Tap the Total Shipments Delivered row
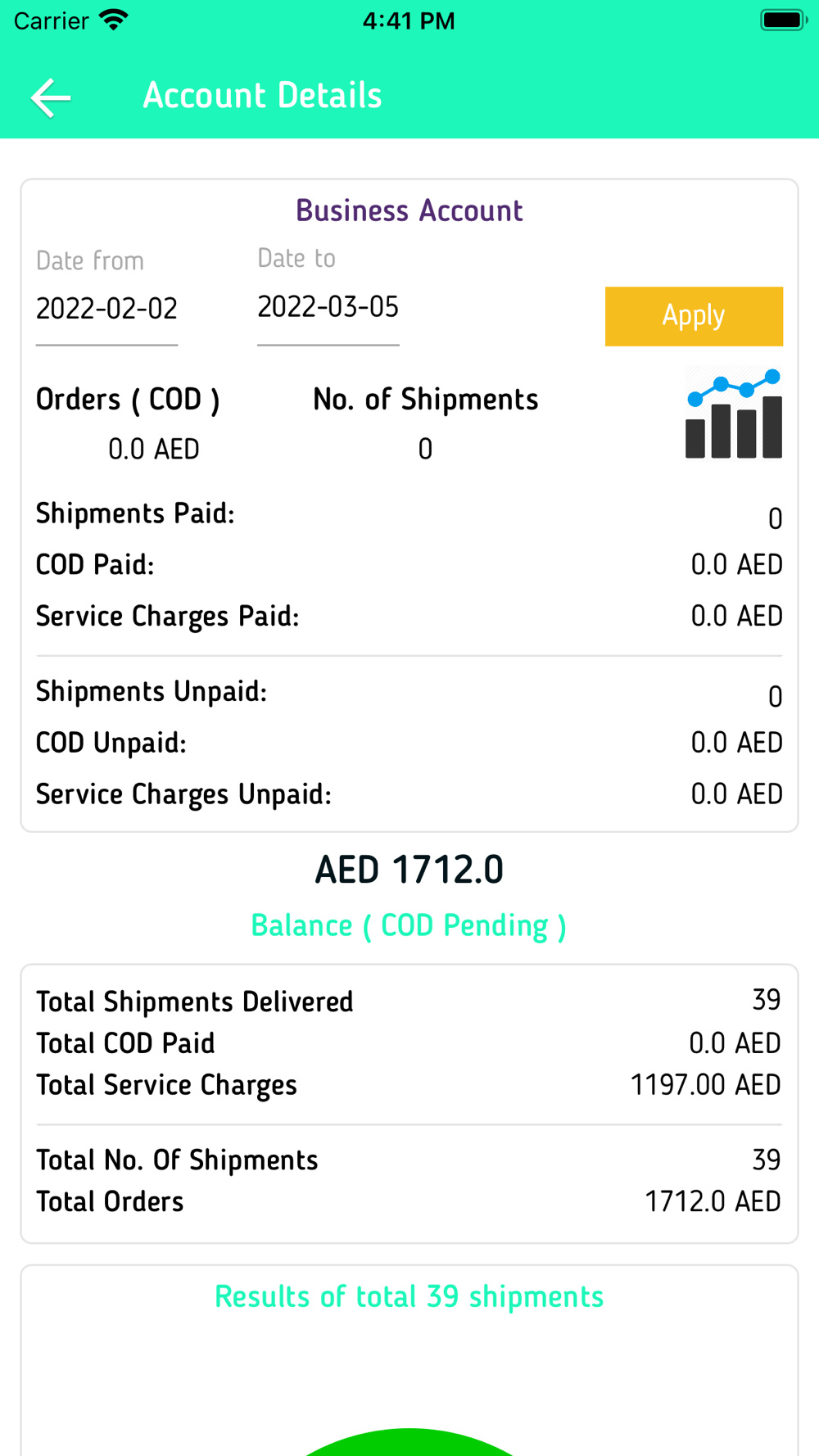 click(x=409, y=1002)
